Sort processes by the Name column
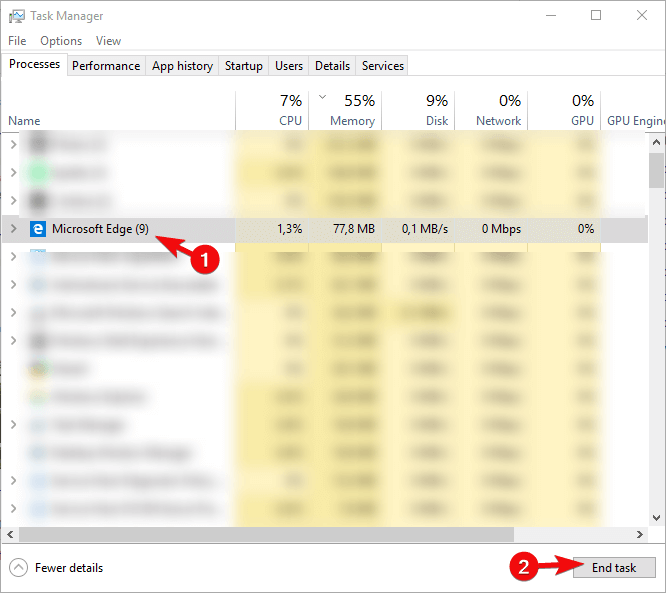Image resolution: width=666 pixels, height=593 pixels. [24, 121]
